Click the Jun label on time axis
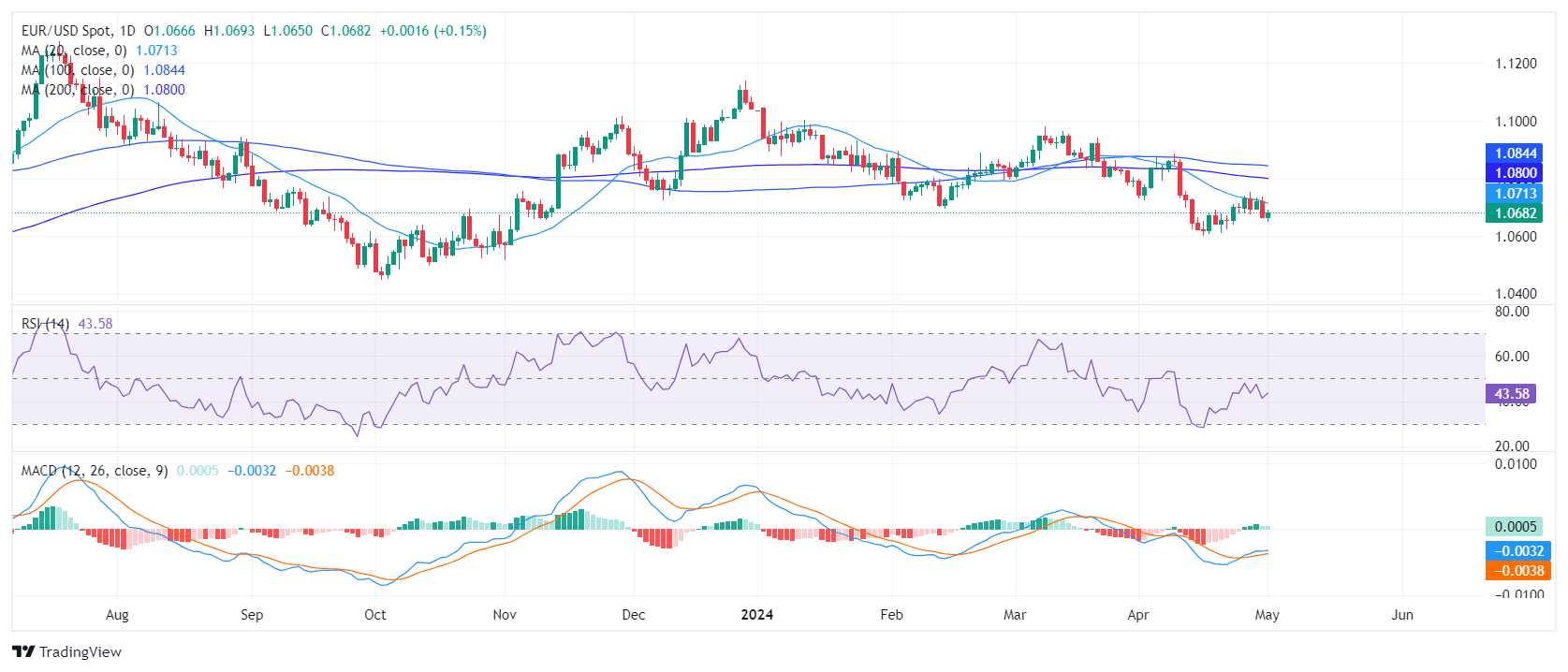Screen dimensions: 1568x672 [1402, 615]
